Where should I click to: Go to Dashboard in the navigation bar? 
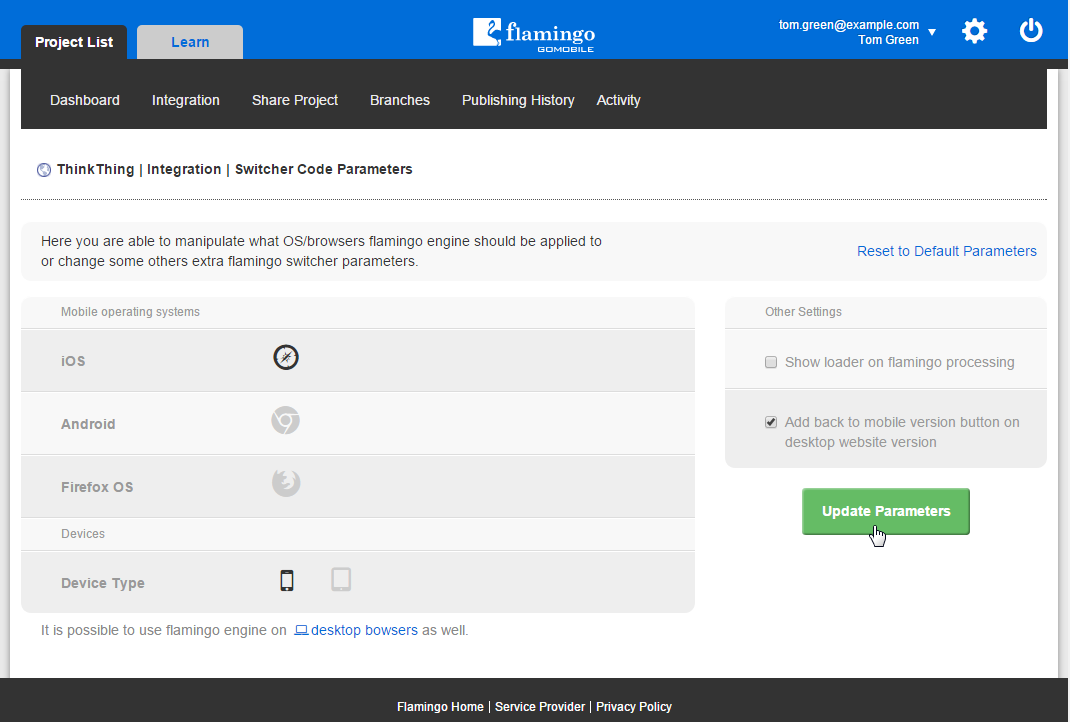85,100
